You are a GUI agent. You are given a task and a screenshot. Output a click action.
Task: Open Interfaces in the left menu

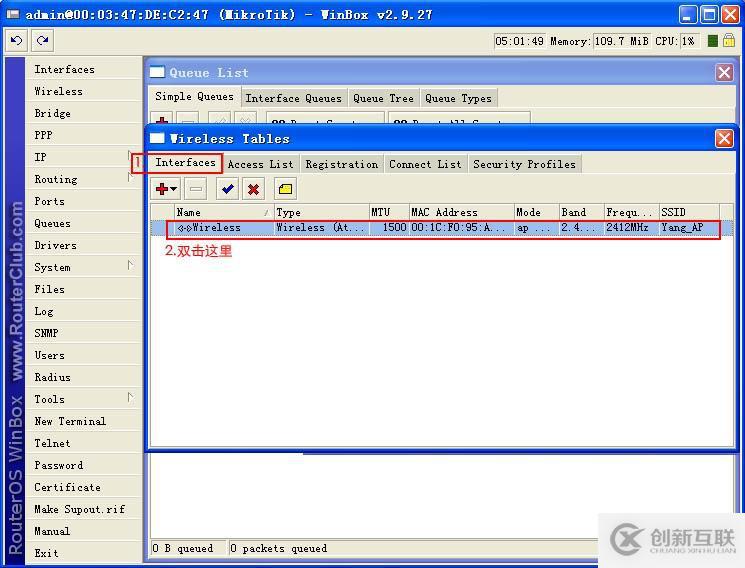84,69
